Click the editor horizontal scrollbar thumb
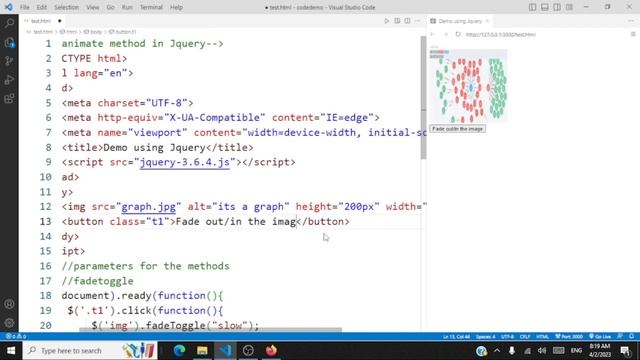The image size is (640, 360). (x=210, y=329)
